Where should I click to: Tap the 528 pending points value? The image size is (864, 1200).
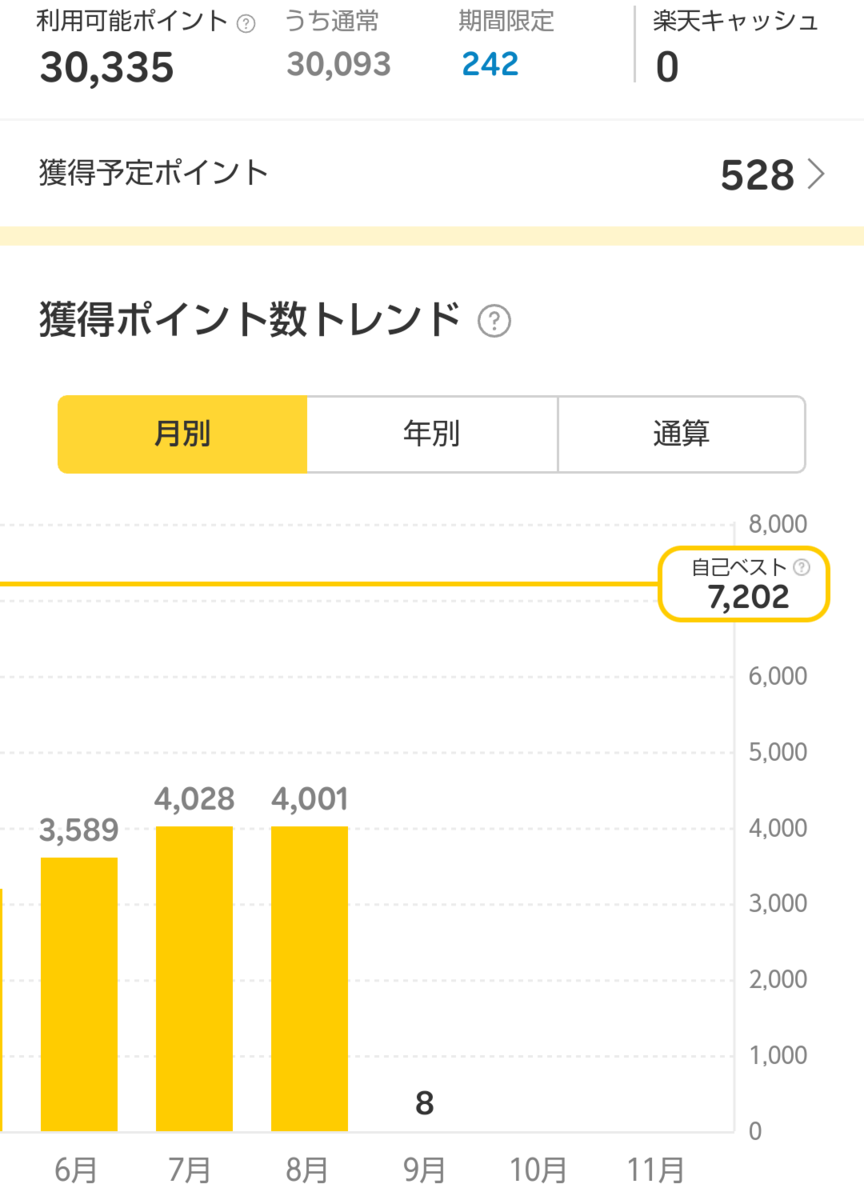pos(757,175)
